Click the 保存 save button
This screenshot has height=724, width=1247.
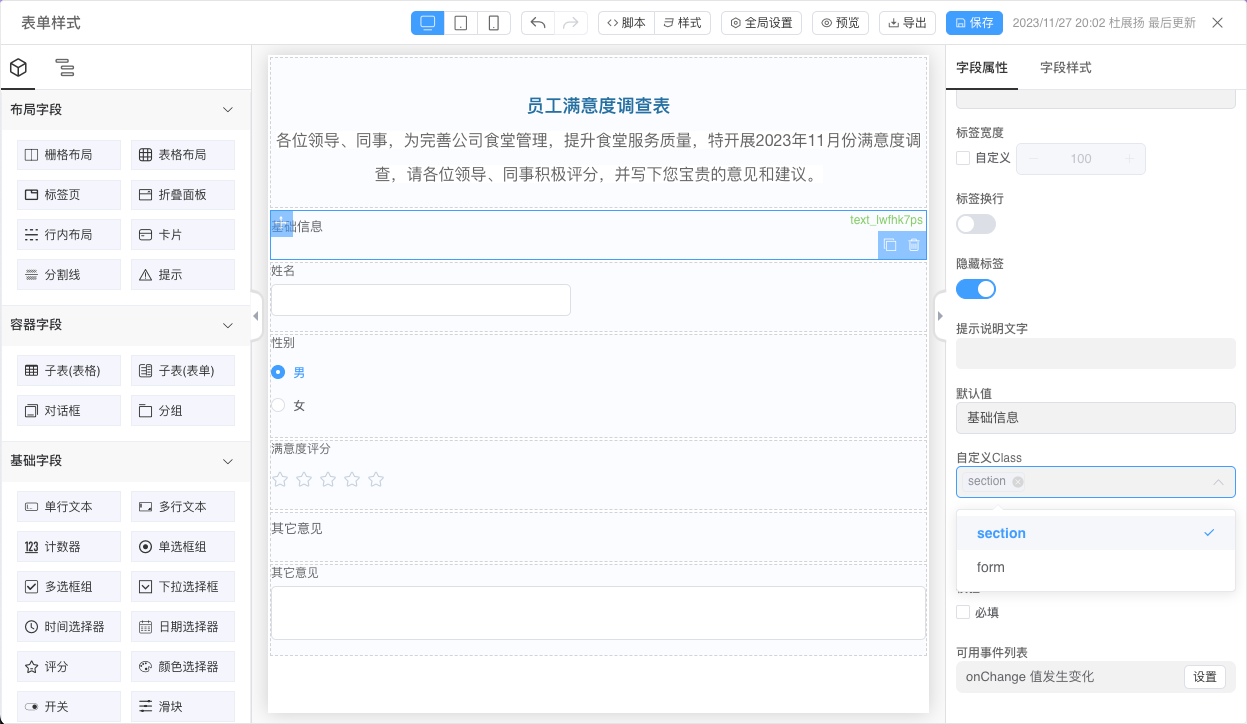(974, 21)
